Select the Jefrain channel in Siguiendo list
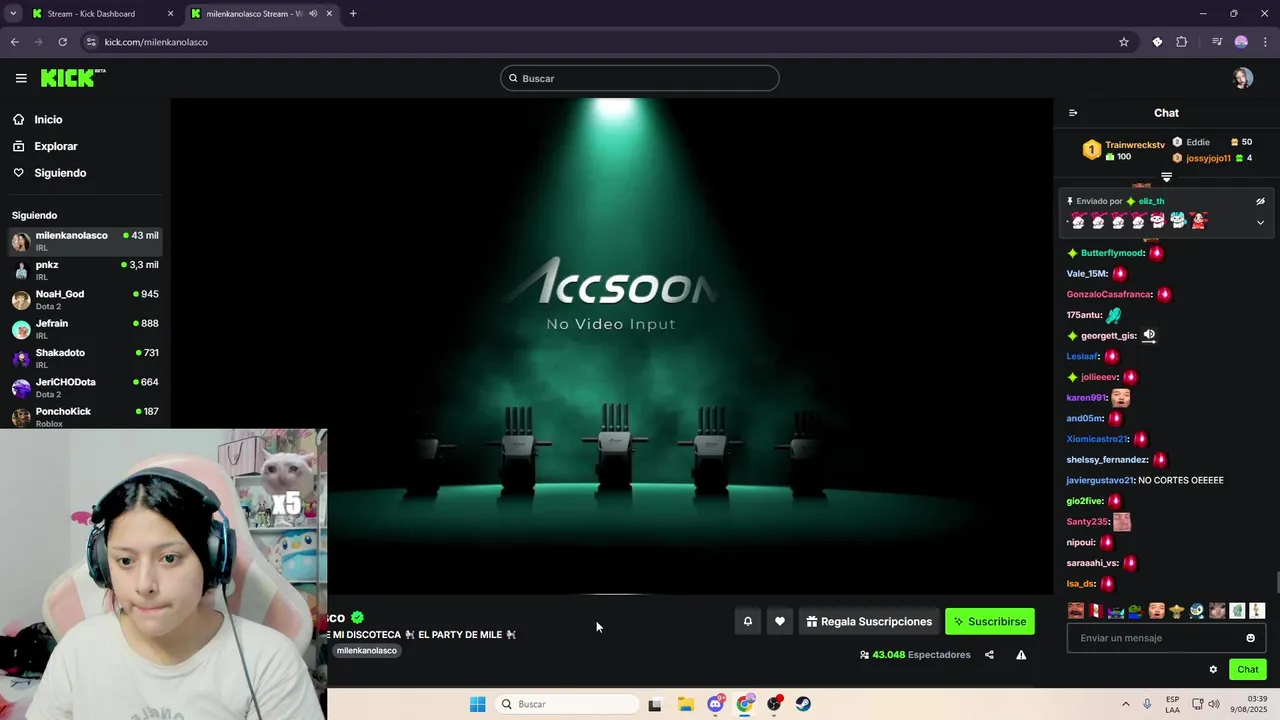The width and height of the screenshot is (1280, 720). tap(85, 329)
